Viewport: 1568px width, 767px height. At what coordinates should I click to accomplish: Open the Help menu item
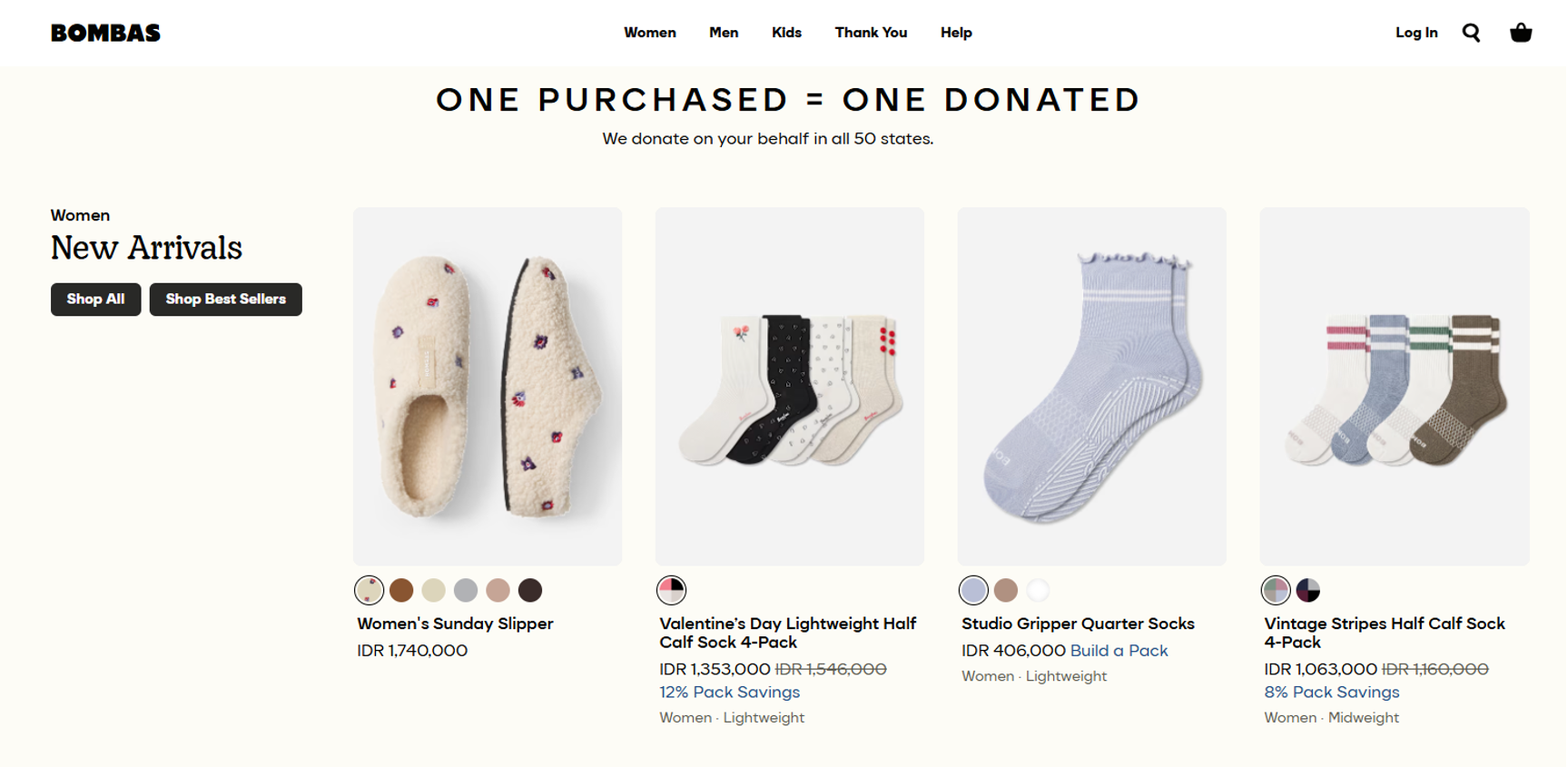pyautogui.click(x=956, y=33)
